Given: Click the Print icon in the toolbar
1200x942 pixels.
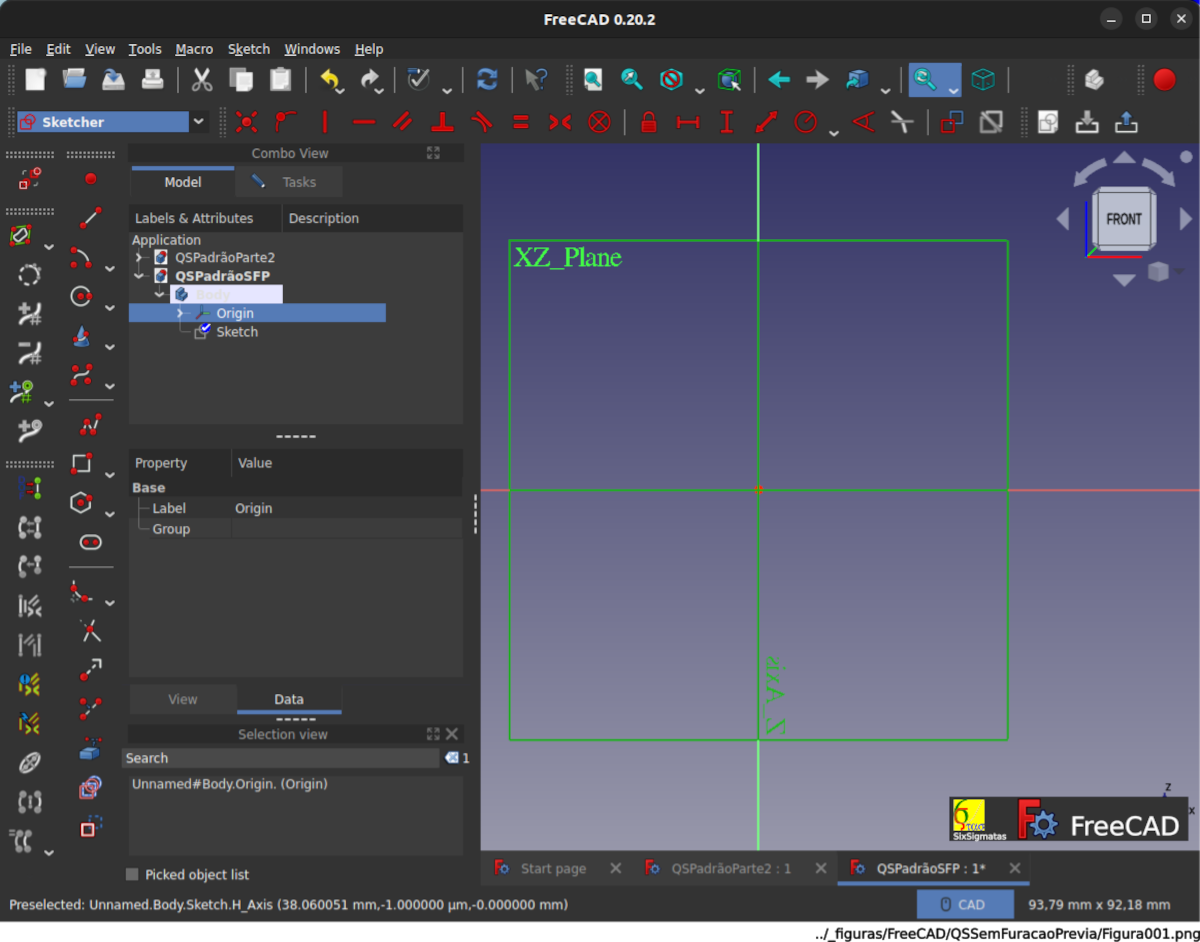Looking at the screenshot, I should tap(152, 80).
